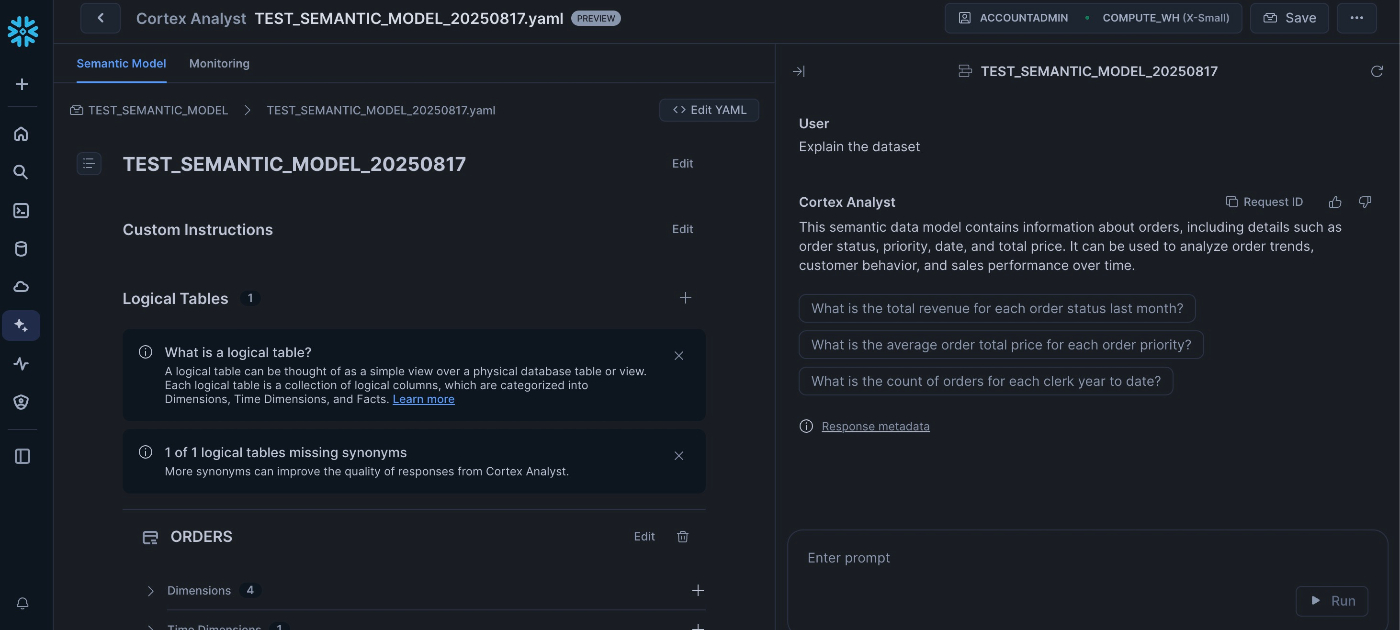The image size is (1400, 630).
Task: Select suggestion about count of orders per clerk
Action: pos(986,381)
